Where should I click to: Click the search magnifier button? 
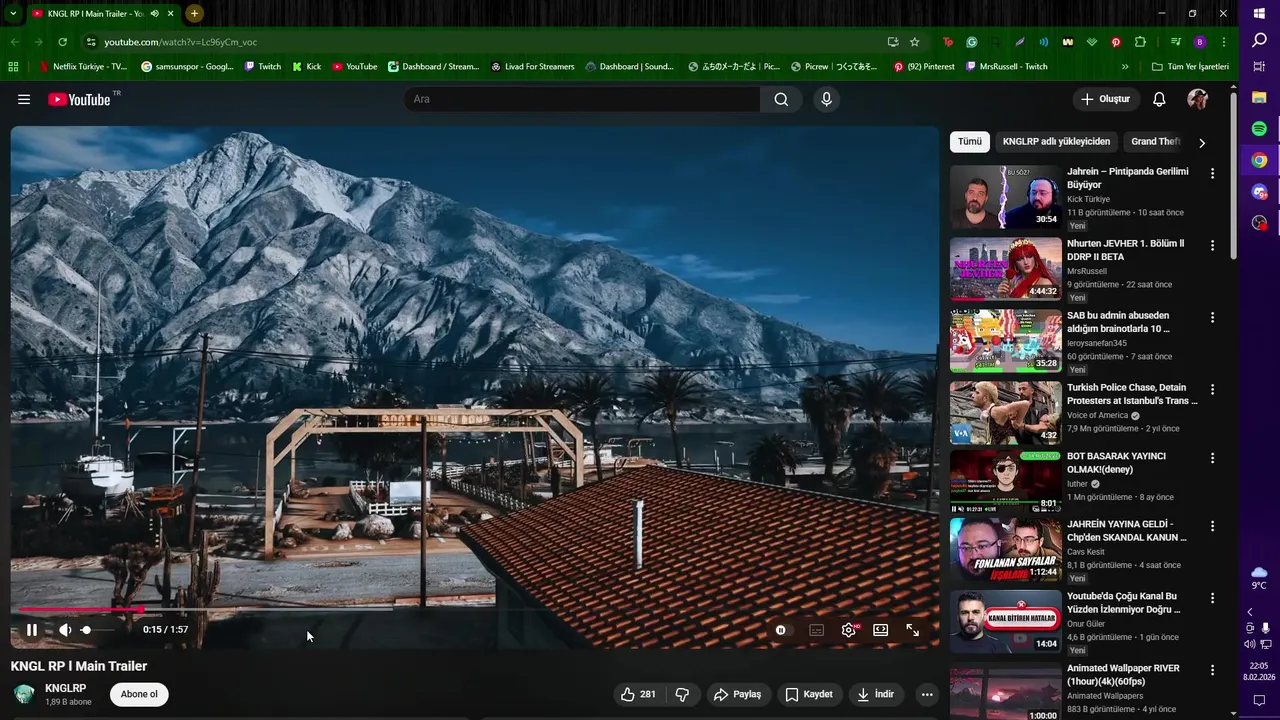pos(781,99)
